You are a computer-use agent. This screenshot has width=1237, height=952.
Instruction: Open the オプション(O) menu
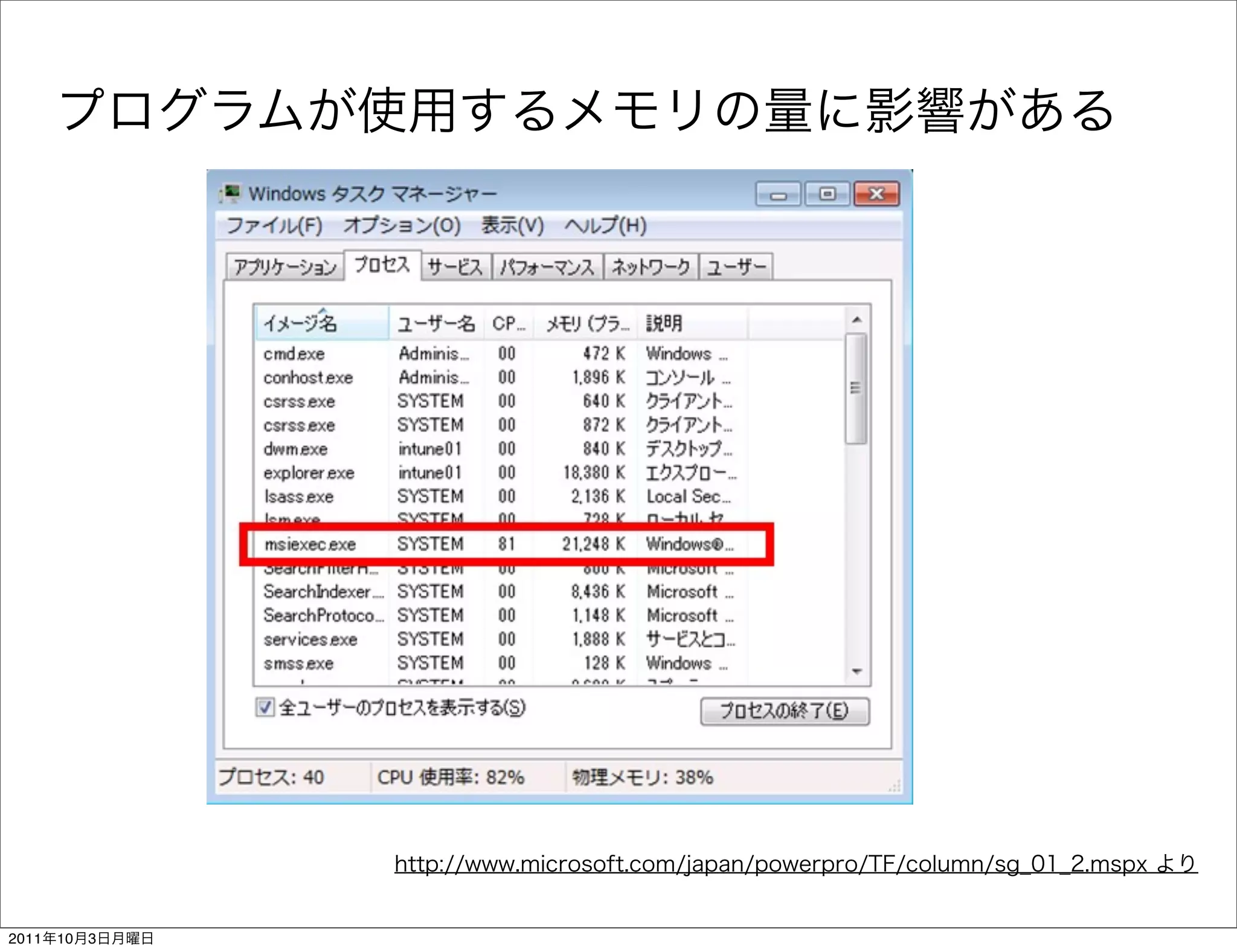coord(402,226)
